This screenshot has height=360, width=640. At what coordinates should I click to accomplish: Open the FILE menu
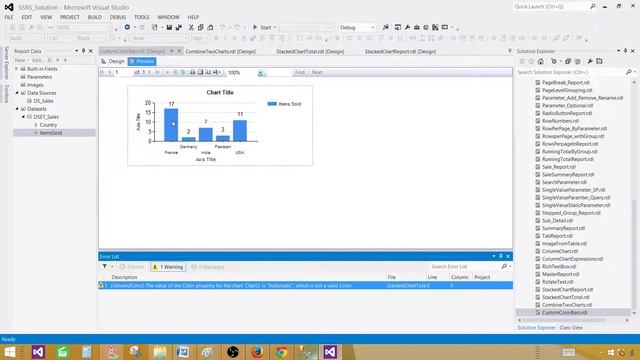coord(9,17)
